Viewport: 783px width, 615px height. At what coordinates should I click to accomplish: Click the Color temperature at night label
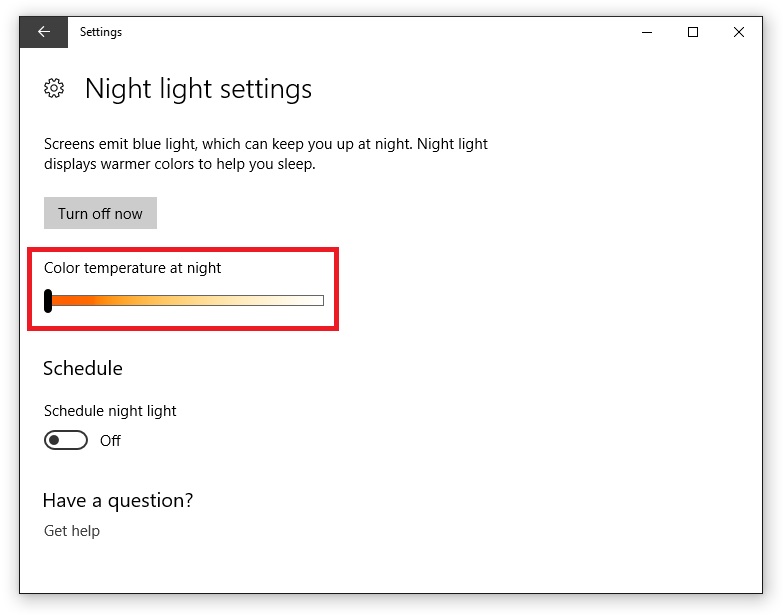pyautogui.click(x=132, y=268)
